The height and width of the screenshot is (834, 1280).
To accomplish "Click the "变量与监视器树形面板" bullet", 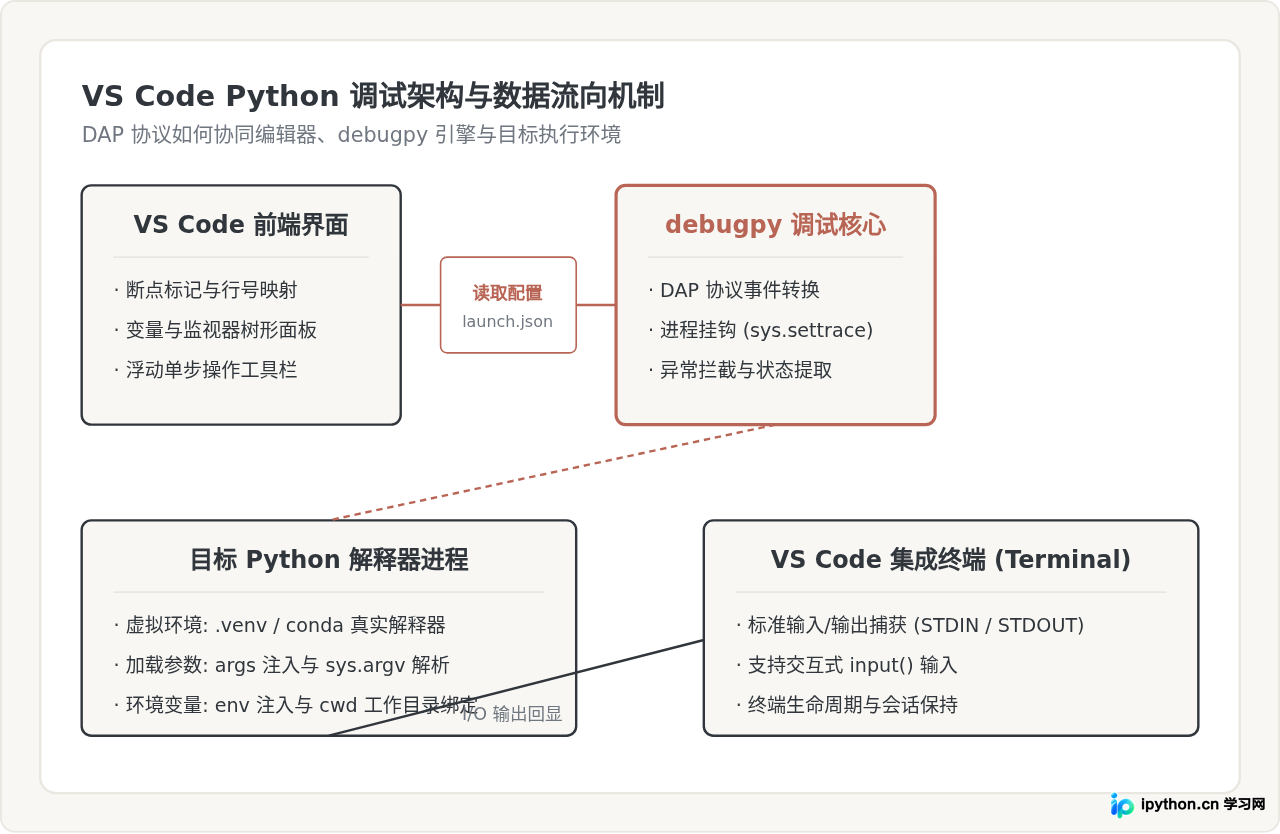I will tap(215, 330).
